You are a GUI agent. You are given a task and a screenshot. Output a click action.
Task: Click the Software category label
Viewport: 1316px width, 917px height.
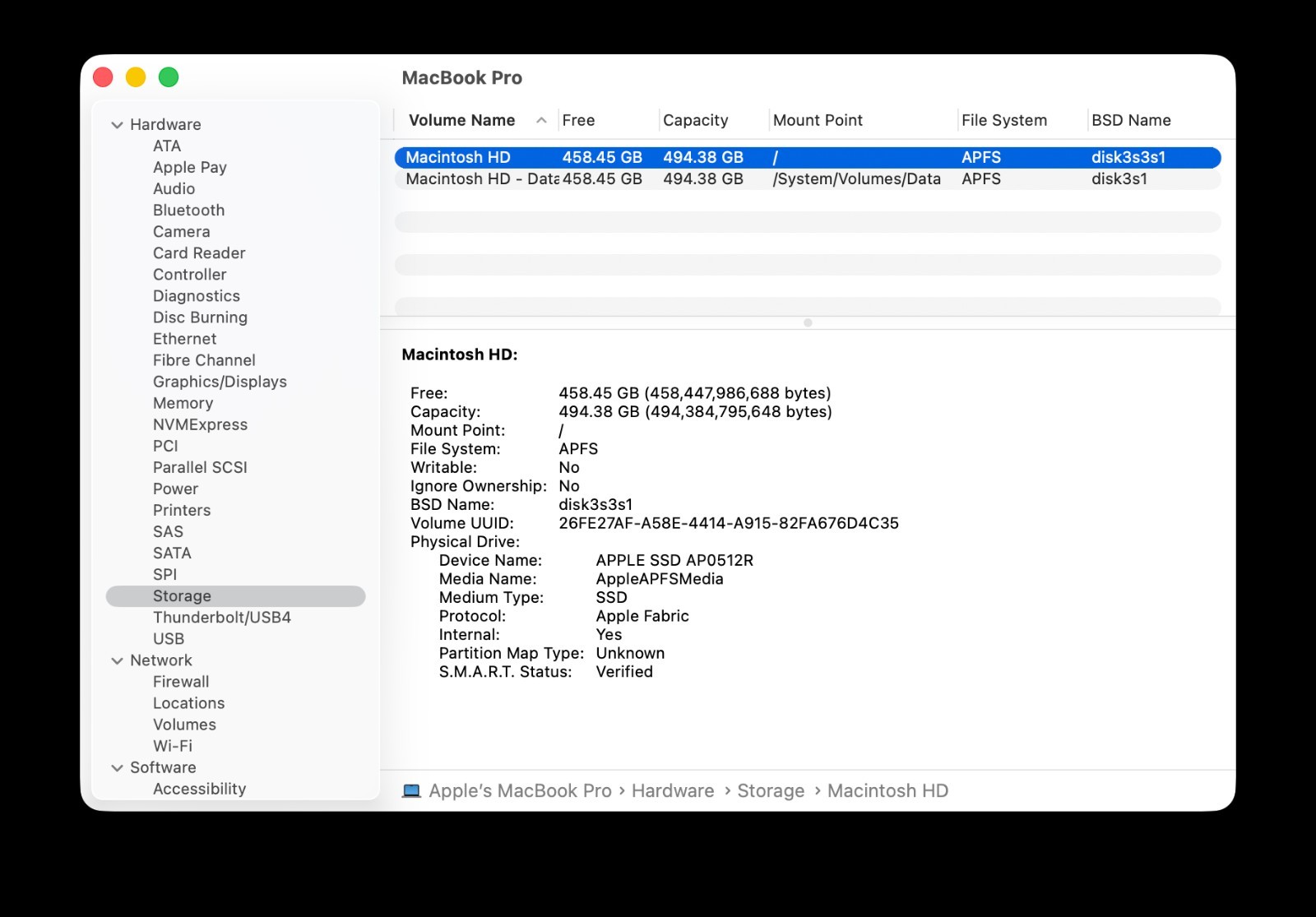163,766
